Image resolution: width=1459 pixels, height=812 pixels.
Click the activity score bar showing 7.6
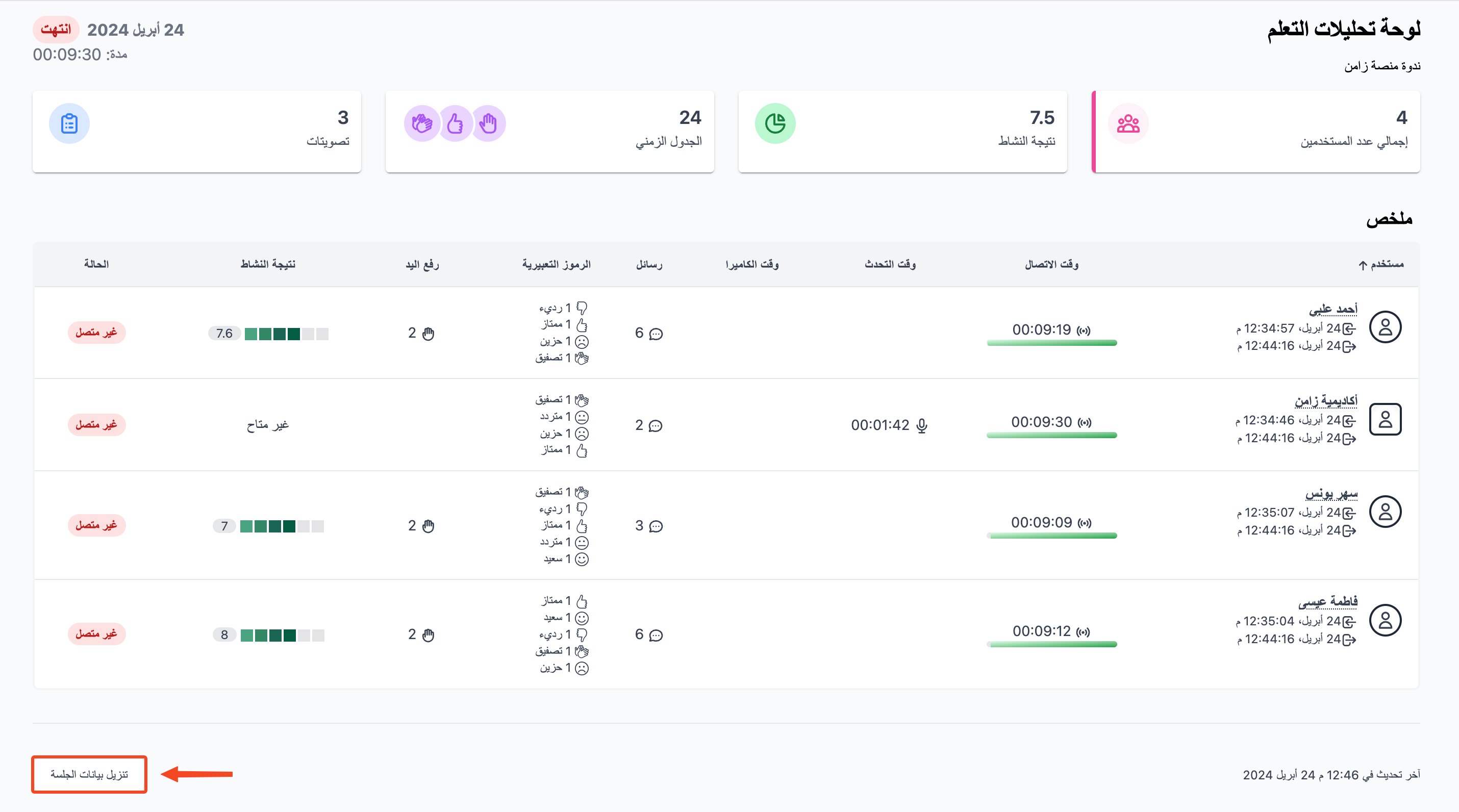click(x=287, y=334)
